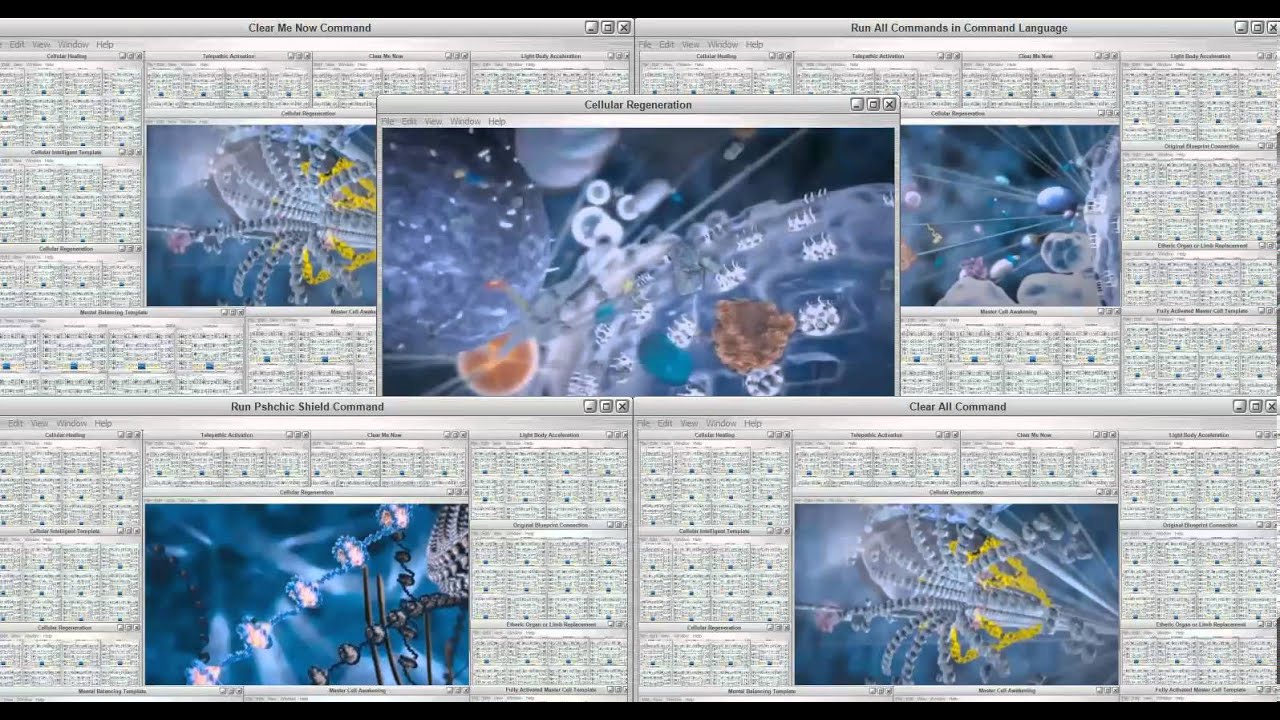1280x720 pixels.
Task: Minimize the Clear Me Now Command window
Action: [x=591, y=28]
